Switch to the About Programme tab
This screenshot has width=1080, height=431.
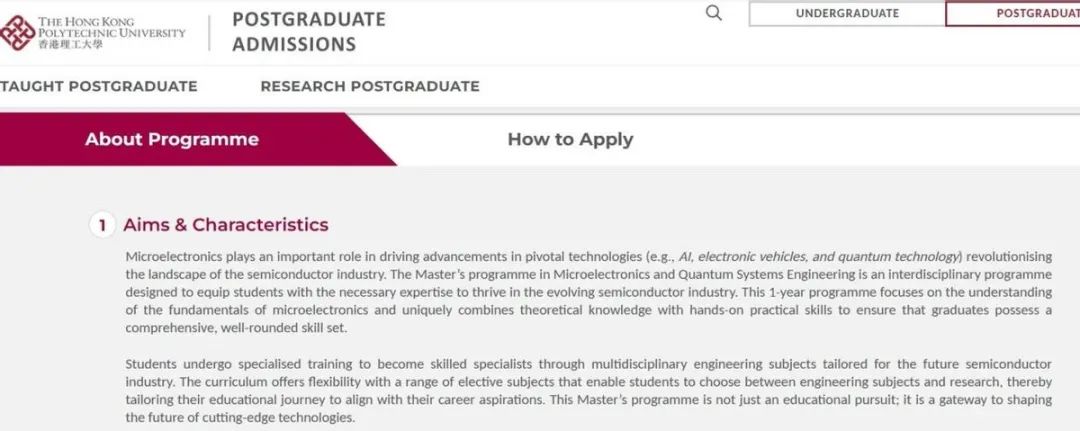coord(172,140)
